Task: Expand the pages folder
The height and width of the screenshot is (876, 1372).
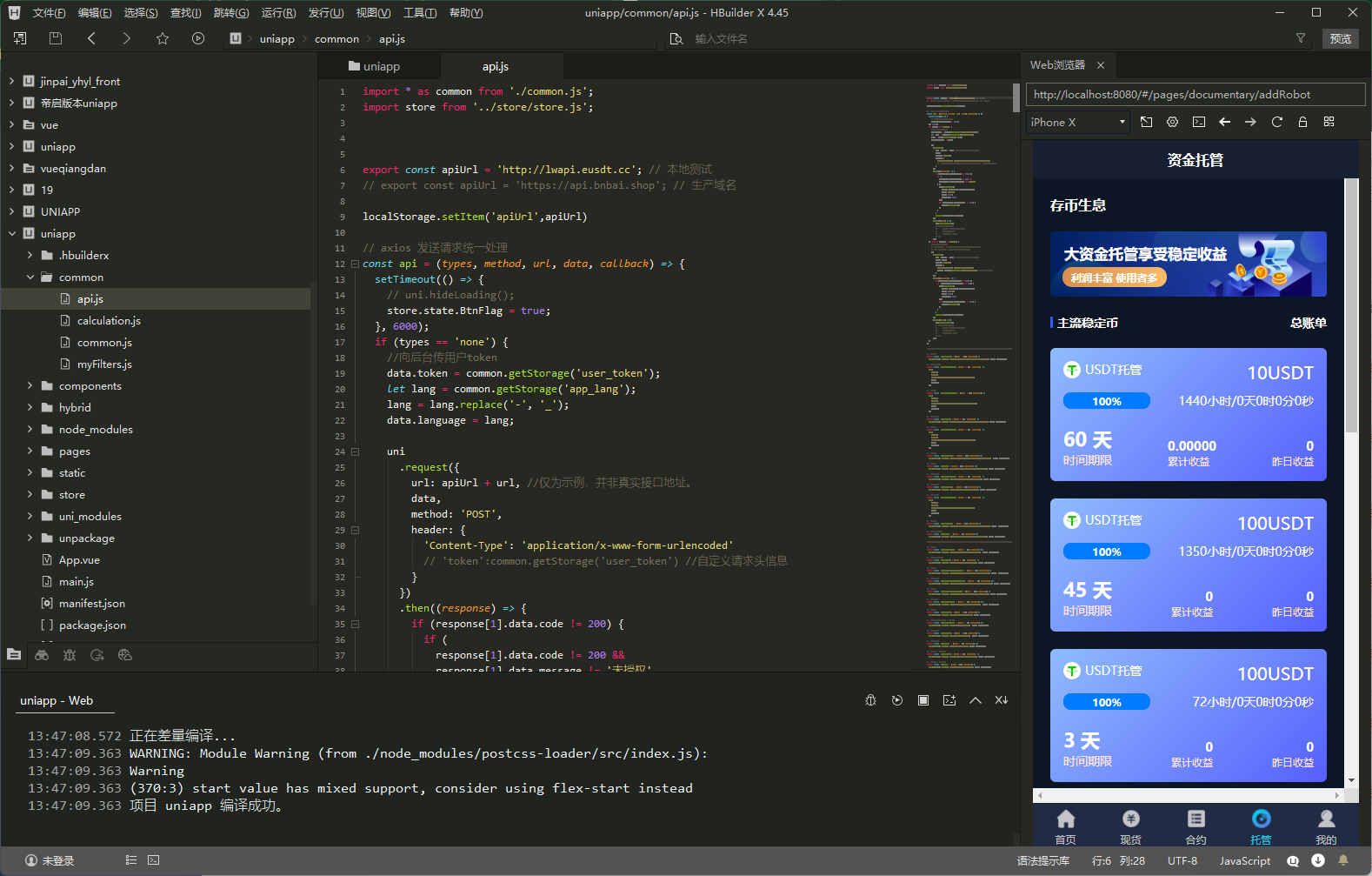Action: [31, 451]
